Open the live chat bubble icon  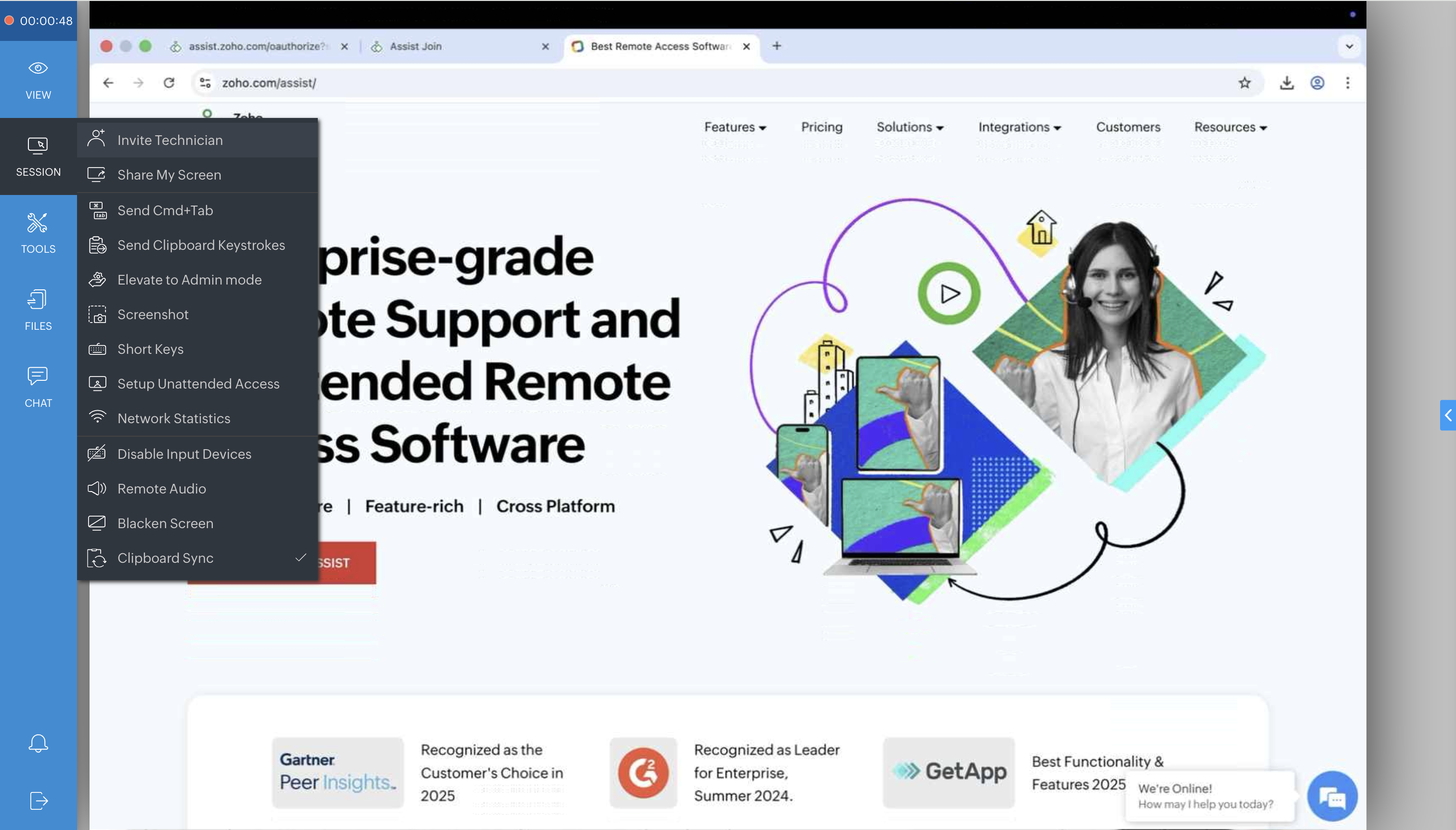[x=1332, y=796]
